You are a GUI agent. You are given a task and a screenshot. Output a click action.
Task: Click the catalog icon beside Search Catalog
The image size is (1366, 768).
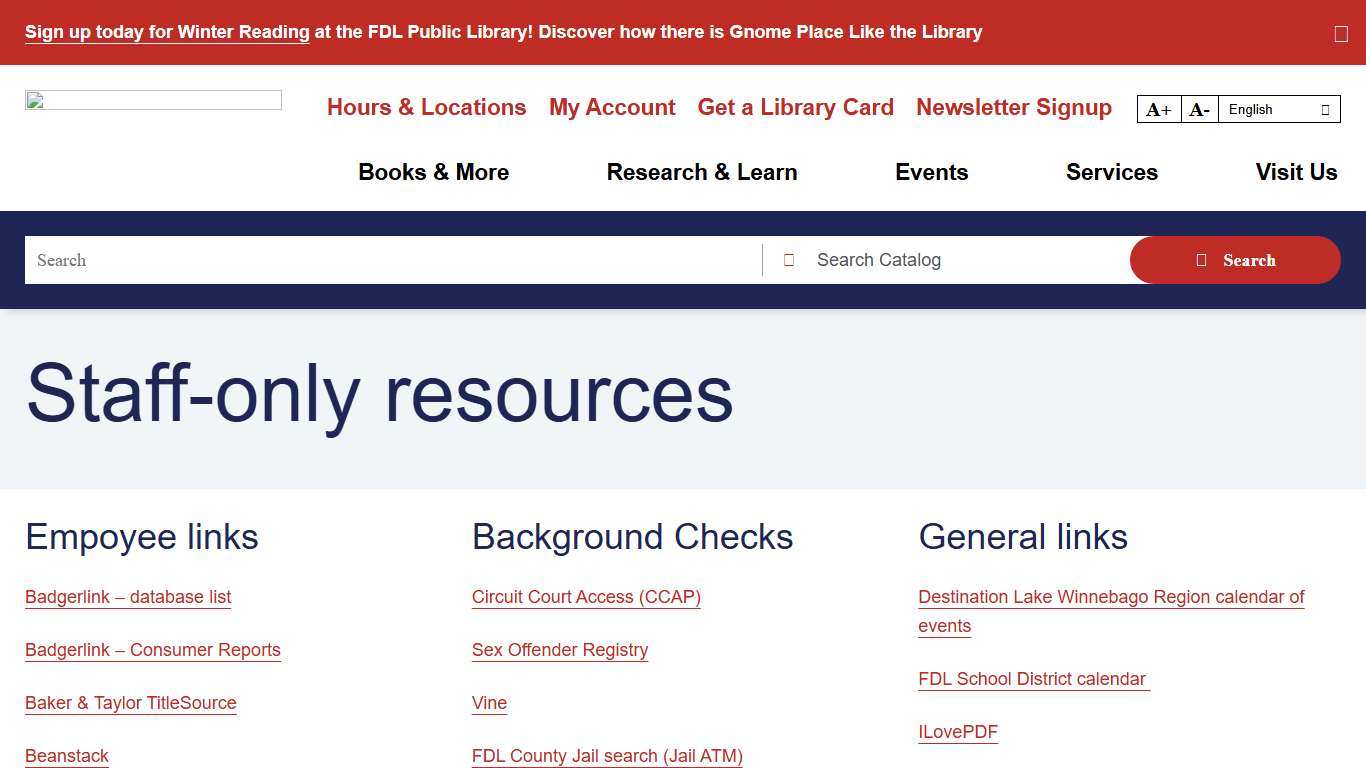pos(789,259)
